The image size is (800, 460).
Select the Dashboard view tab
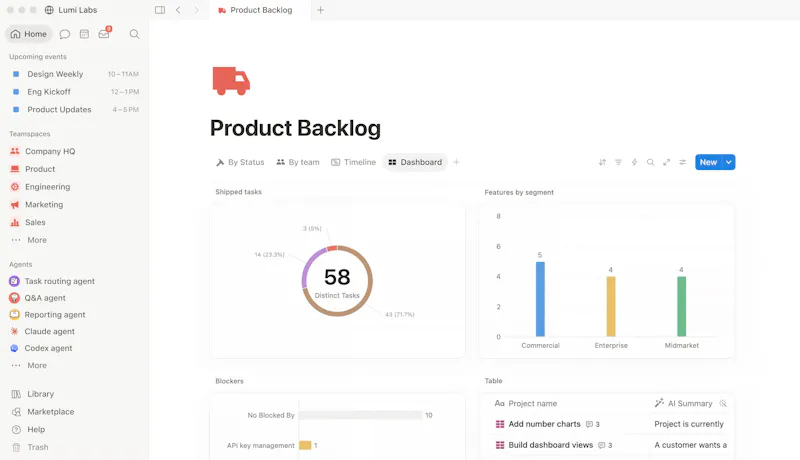415,162
